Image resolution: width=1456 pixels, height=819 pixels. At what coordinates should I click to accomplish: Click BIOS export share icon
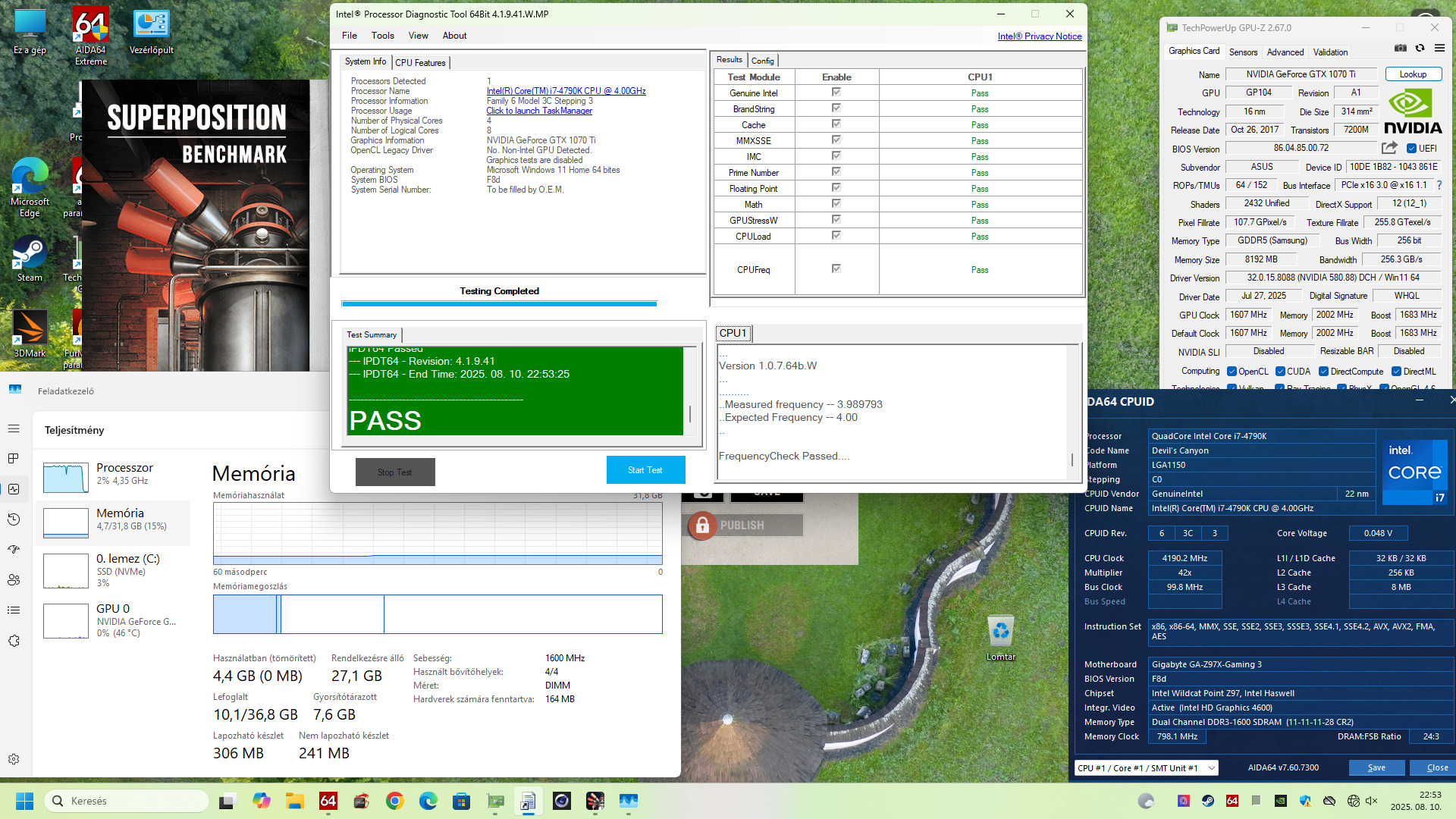point(1389,148)
